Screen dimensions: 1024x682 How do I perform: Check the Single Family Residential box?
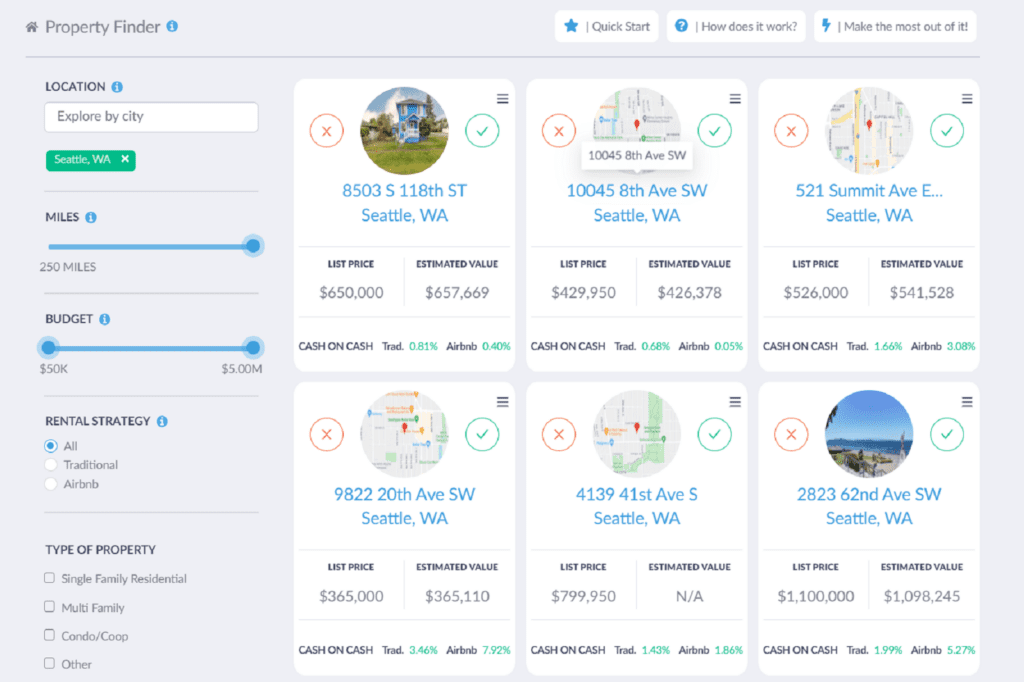coord(47,578)
